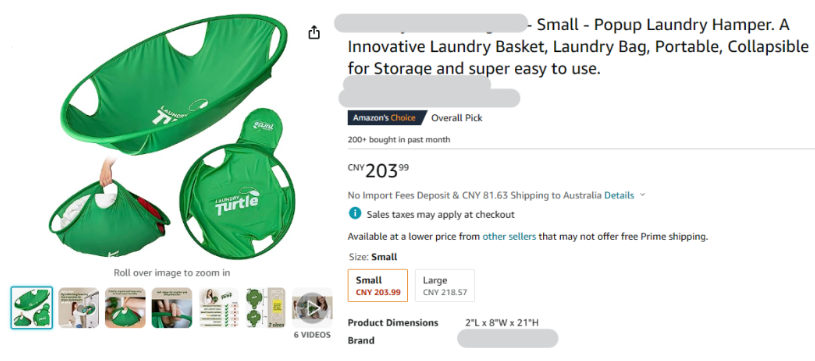815x361 pixels.
Task: Select the 2 sizes dimension thumbnail
Action: tap(266, 307)
